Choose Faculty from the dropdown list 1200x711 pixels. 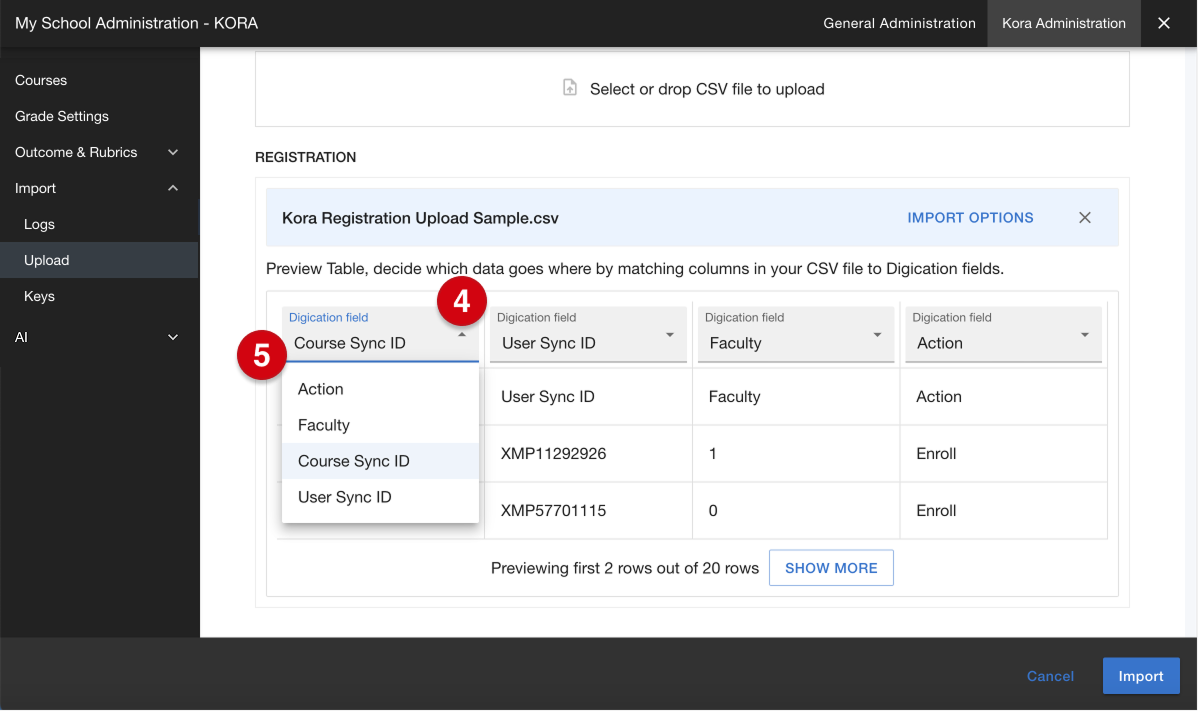pyautogui.click(x=380, y=425)
